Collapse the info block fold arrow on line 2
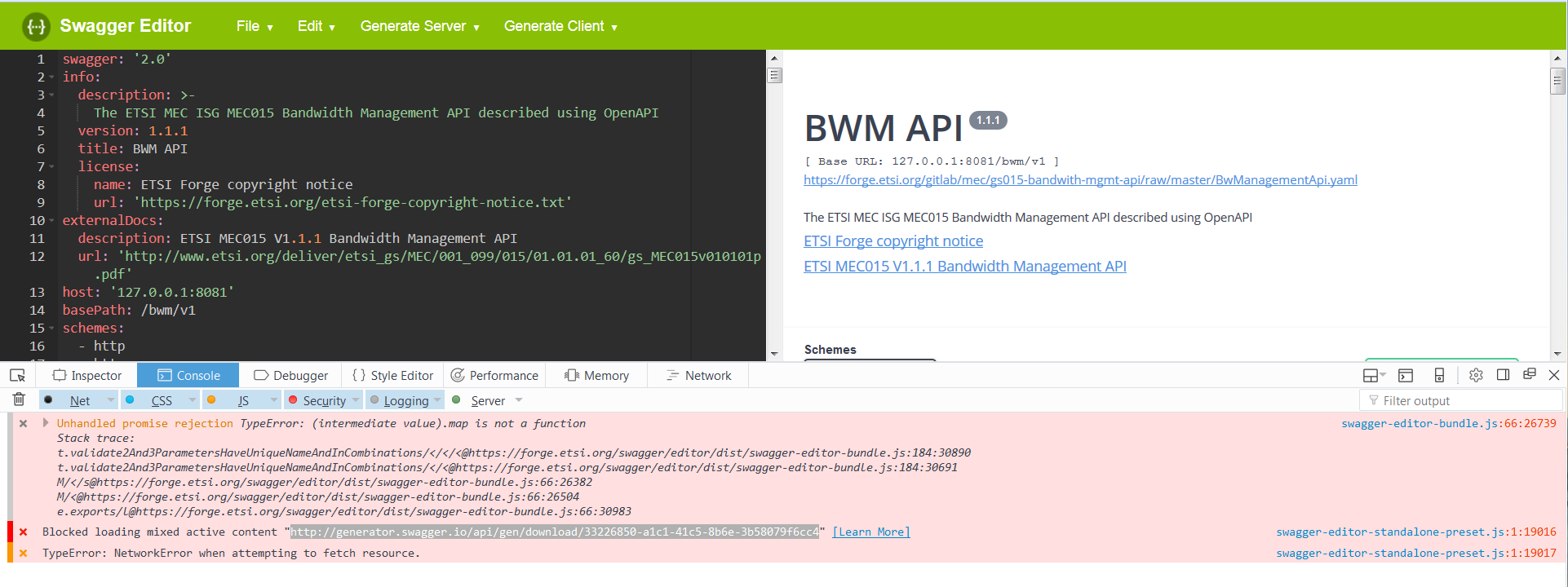This screenshot has height=587, width=1568. (51, 77)
